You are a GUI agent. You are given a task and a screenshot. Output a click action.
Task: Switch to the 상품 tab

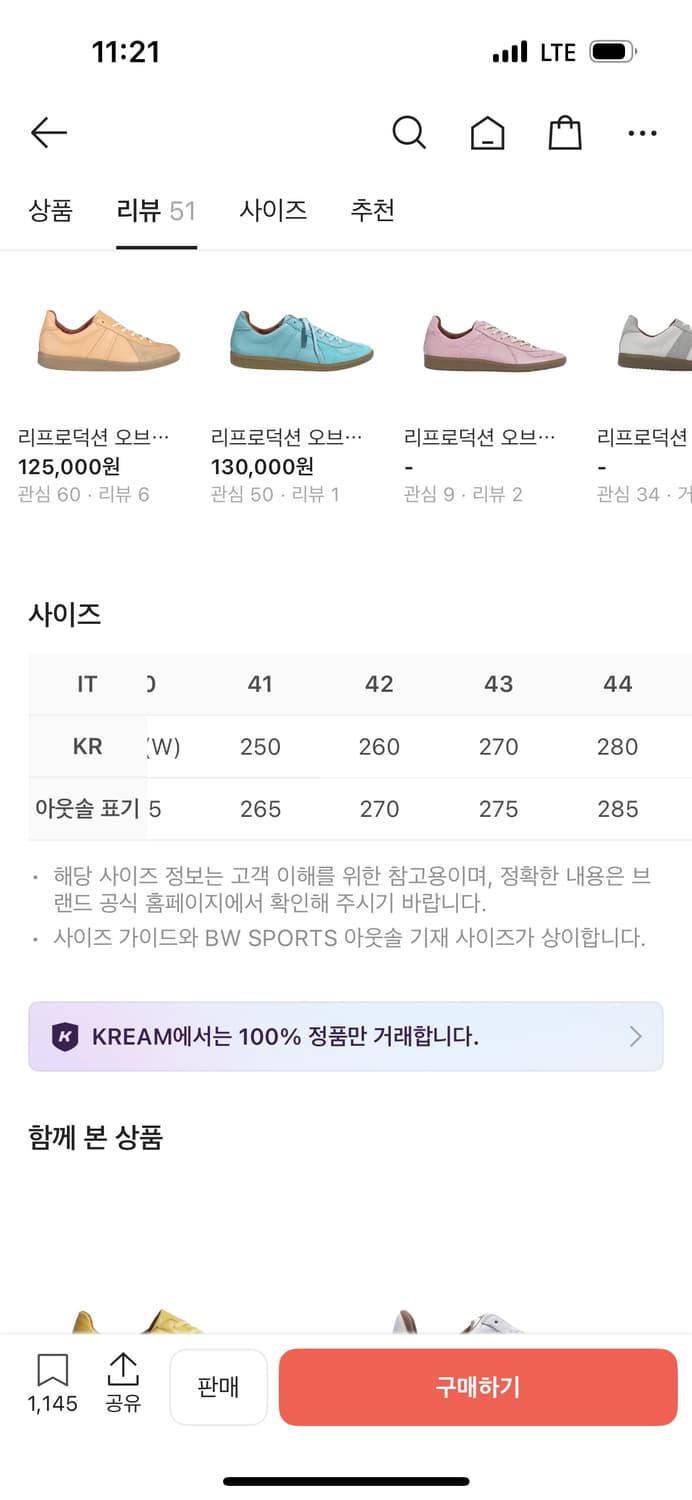[51, 210]
